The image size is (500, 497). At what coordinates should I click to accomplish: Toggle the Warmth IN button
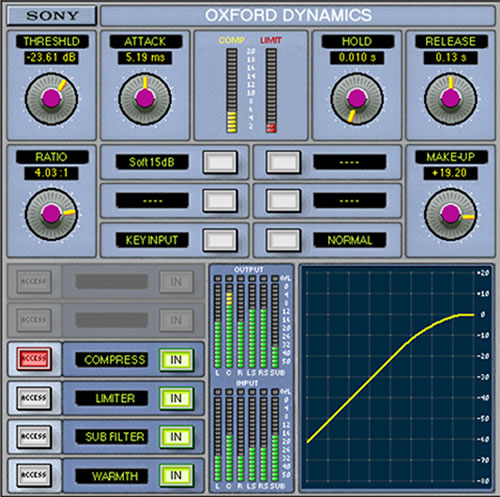pos(176,476)
